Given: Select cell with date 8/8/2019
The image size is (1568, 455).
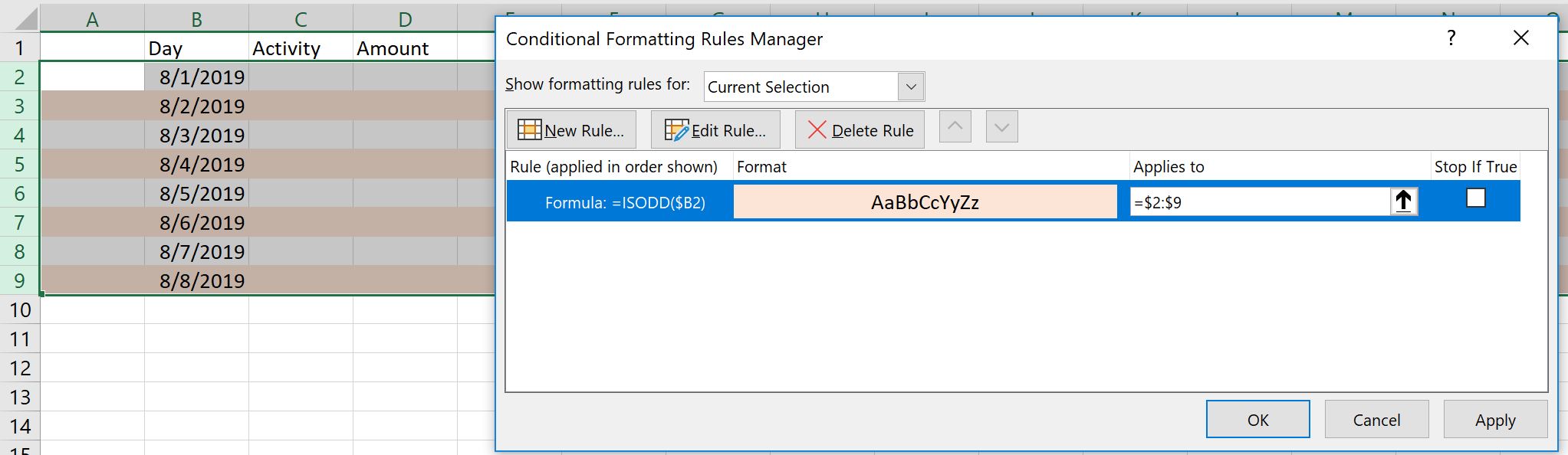Looking at the screenshot, I should point(196,280).
